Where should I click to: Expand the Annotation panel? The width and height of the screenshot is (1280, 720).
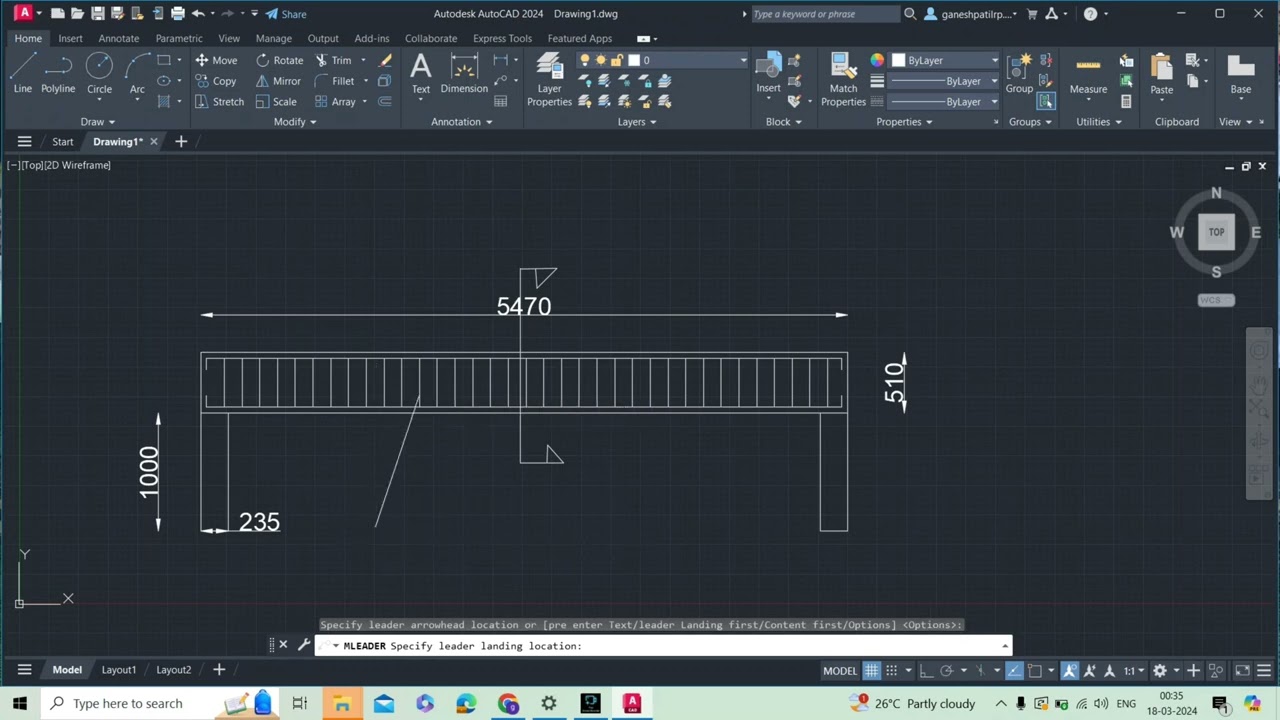pyautogui.click(x=462, y=122)
